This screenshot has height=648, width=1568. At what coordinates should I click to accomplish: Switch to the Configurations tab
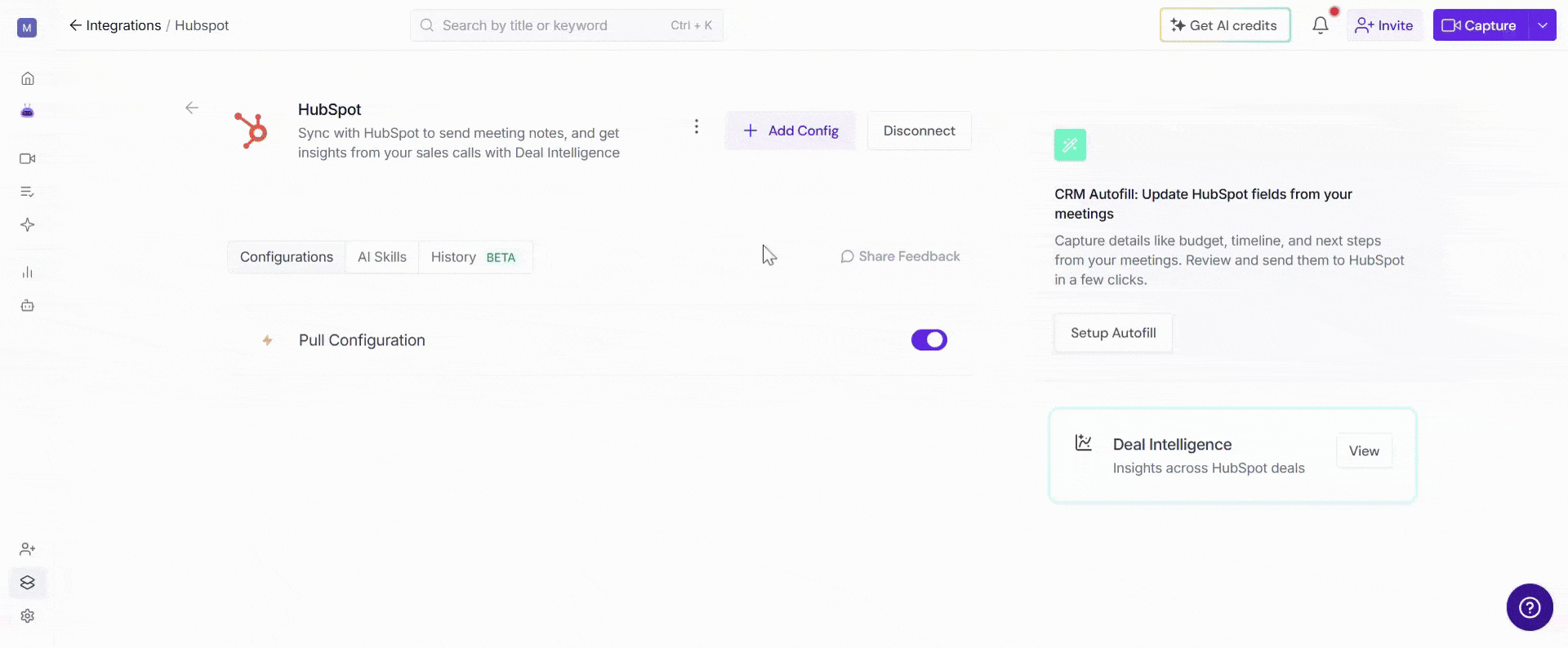[x=287, y=257]
